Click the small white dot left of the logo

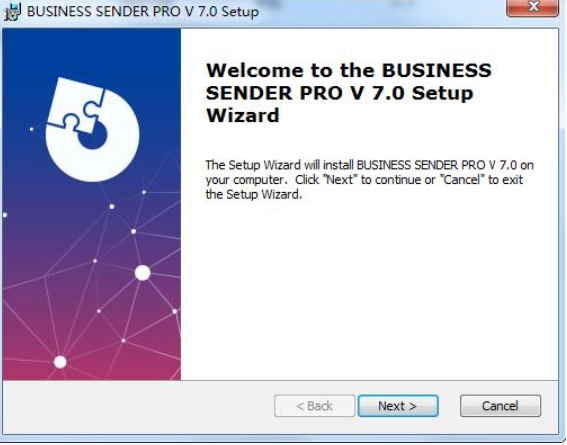click(31, 129)
